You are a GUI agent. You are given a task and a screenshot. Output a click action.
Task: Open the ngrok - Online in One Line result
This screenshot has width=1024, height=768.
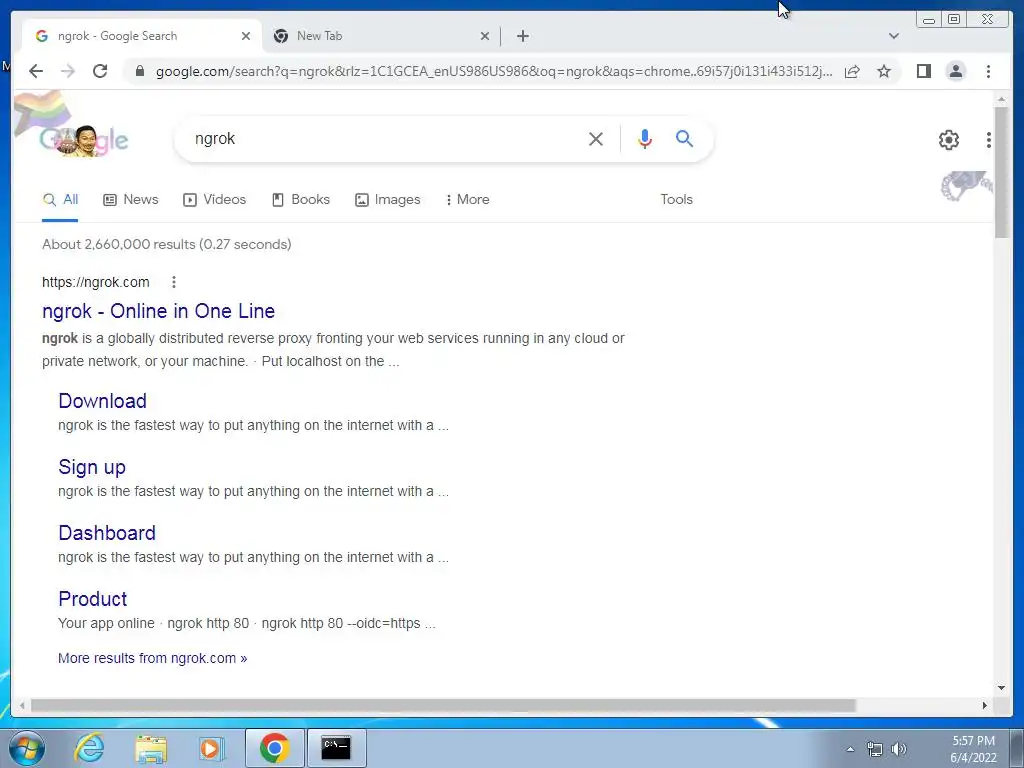click(158, 311)
